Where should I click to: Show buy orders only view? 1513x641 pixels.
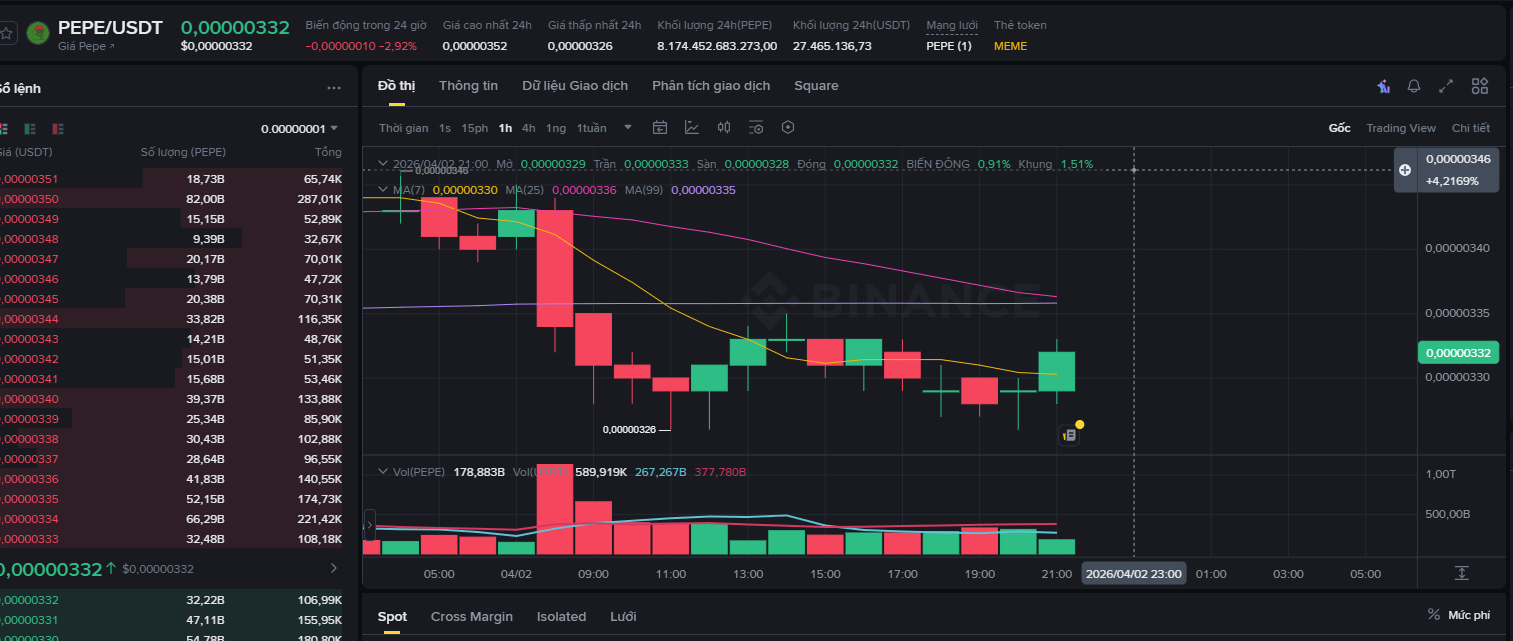(x=30, y=129)
